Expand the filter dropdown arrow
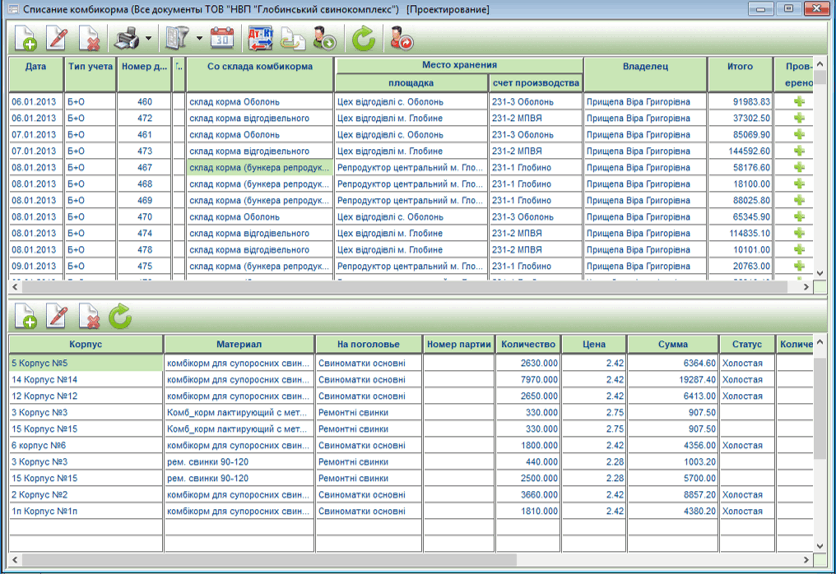 tap(199, 40)
